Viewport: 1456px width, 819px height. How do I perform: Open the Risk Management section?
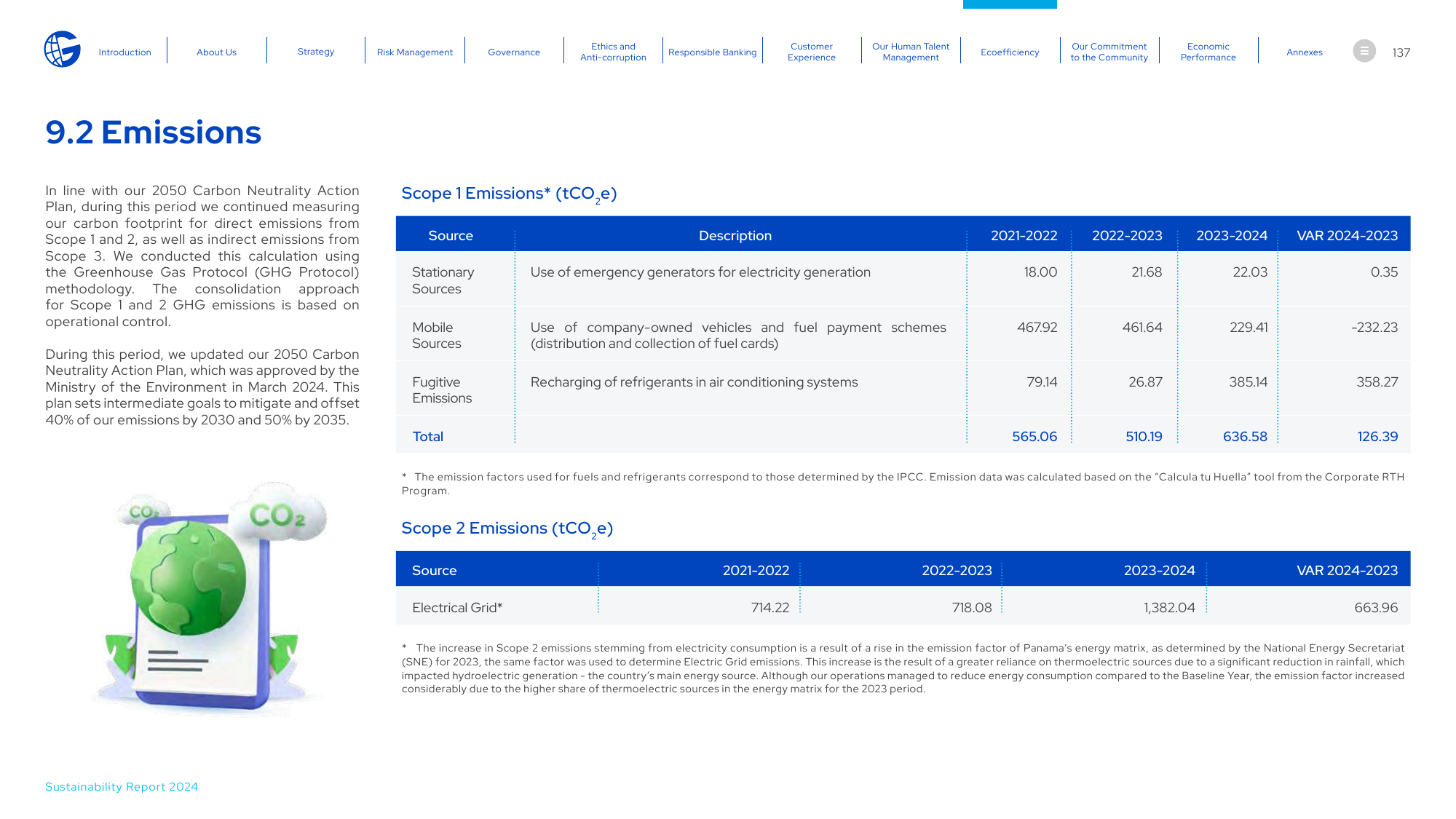click(415, 52)
